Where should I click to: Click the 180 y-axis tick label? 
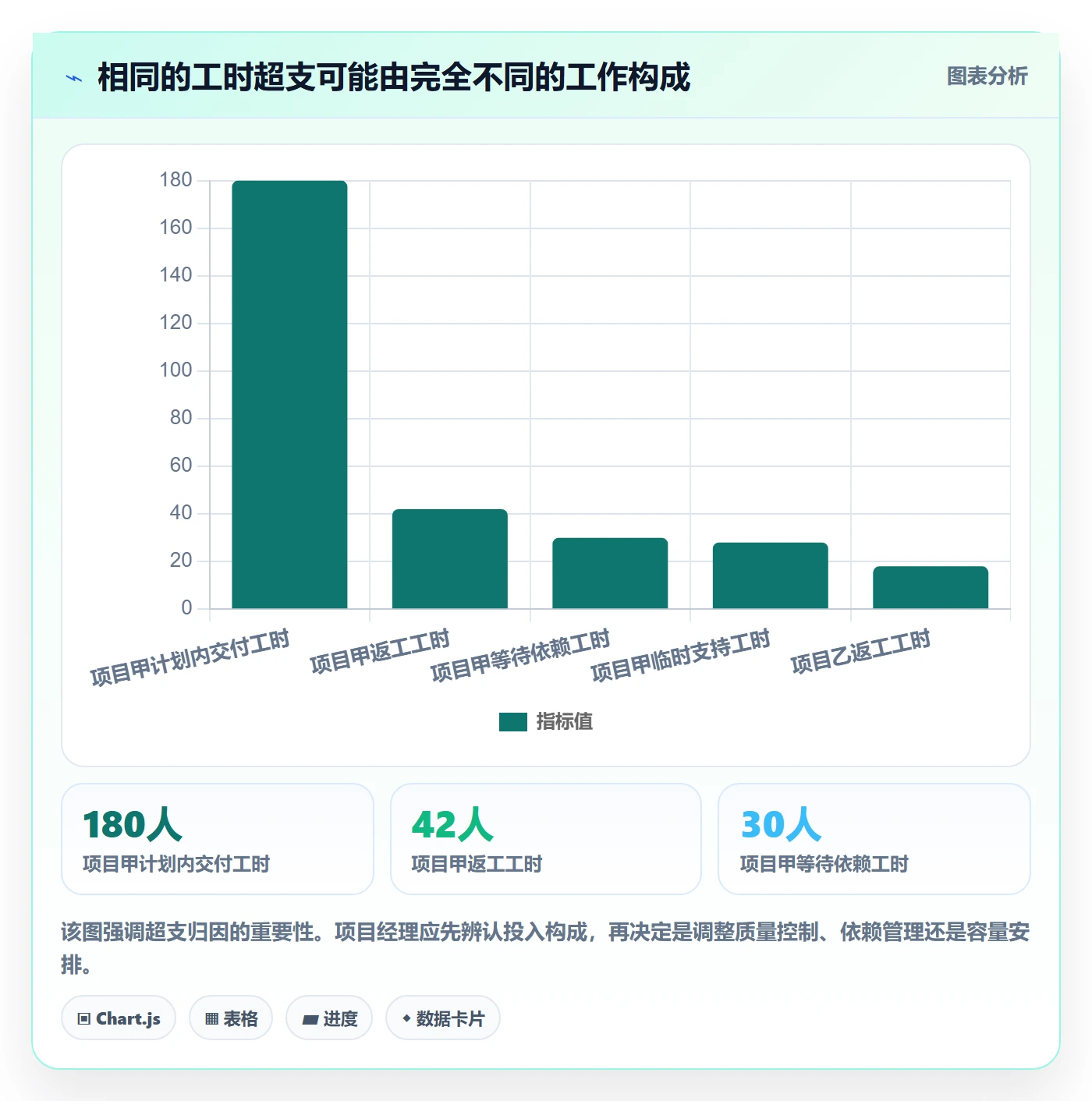(175, 180)
